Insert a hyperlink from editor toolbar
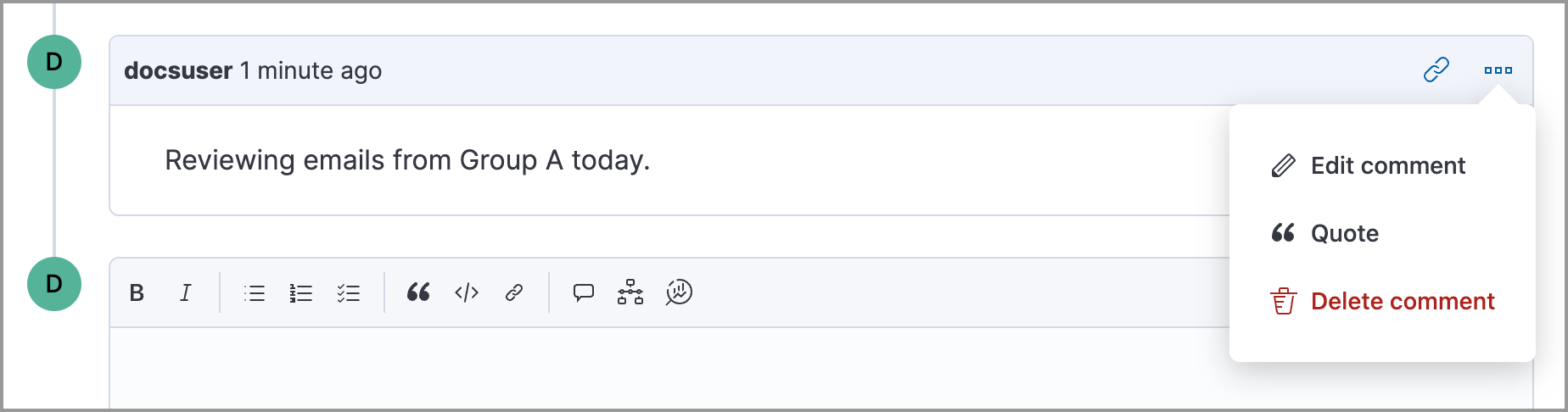The height and width of the screenshot is (412, 1568). tap(514, 293)
